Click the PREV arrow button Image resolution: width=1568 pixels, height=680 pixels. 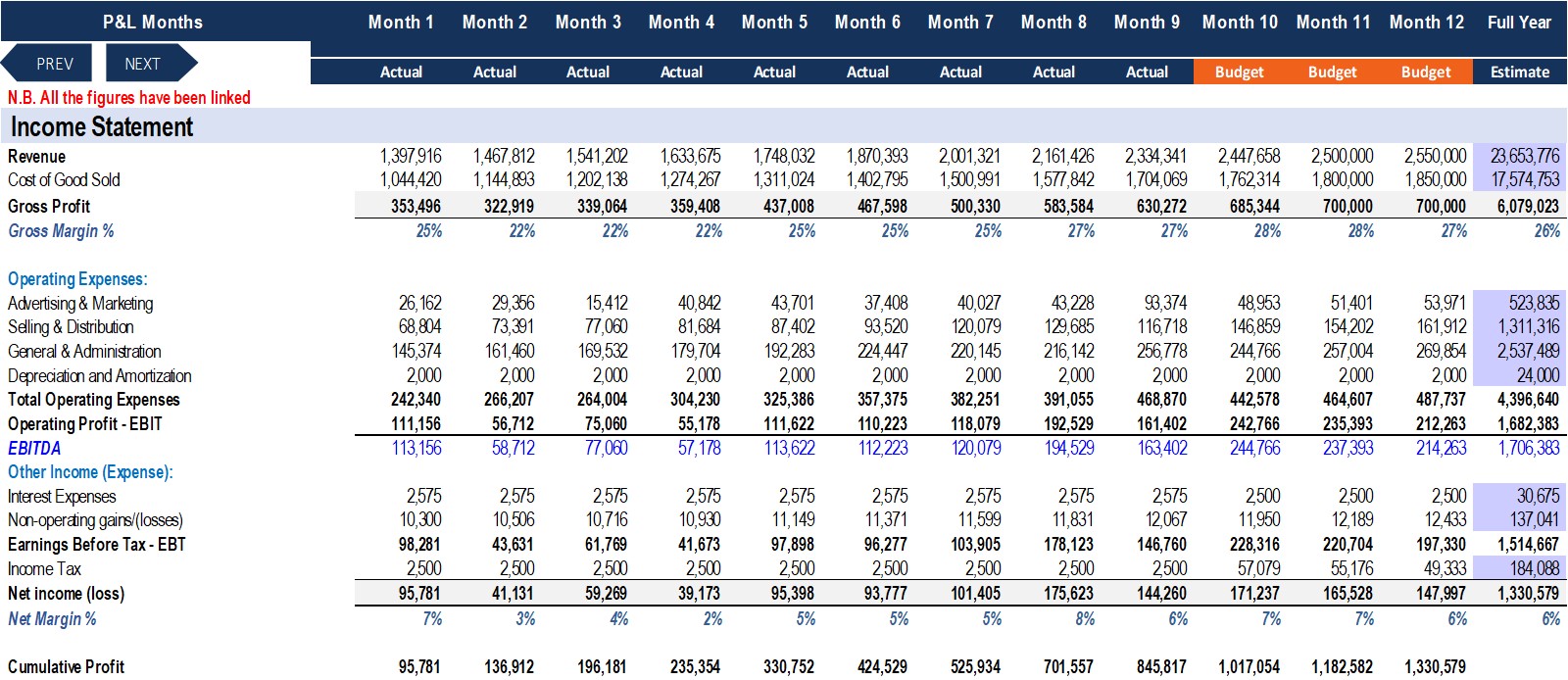click(x=49, y=64)
